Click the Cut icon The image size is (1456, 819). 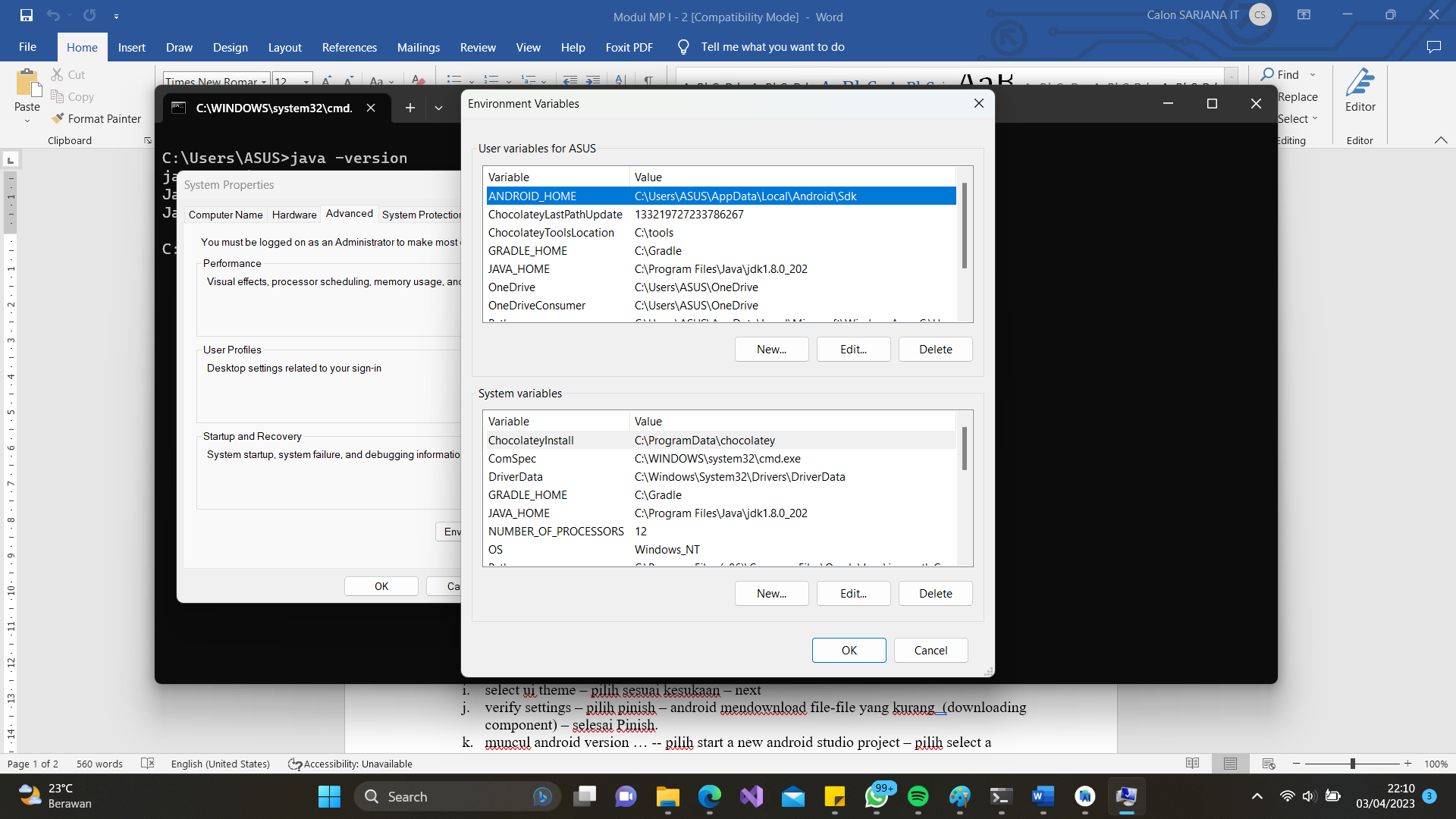pyautogui.click(x=58, y=74)
